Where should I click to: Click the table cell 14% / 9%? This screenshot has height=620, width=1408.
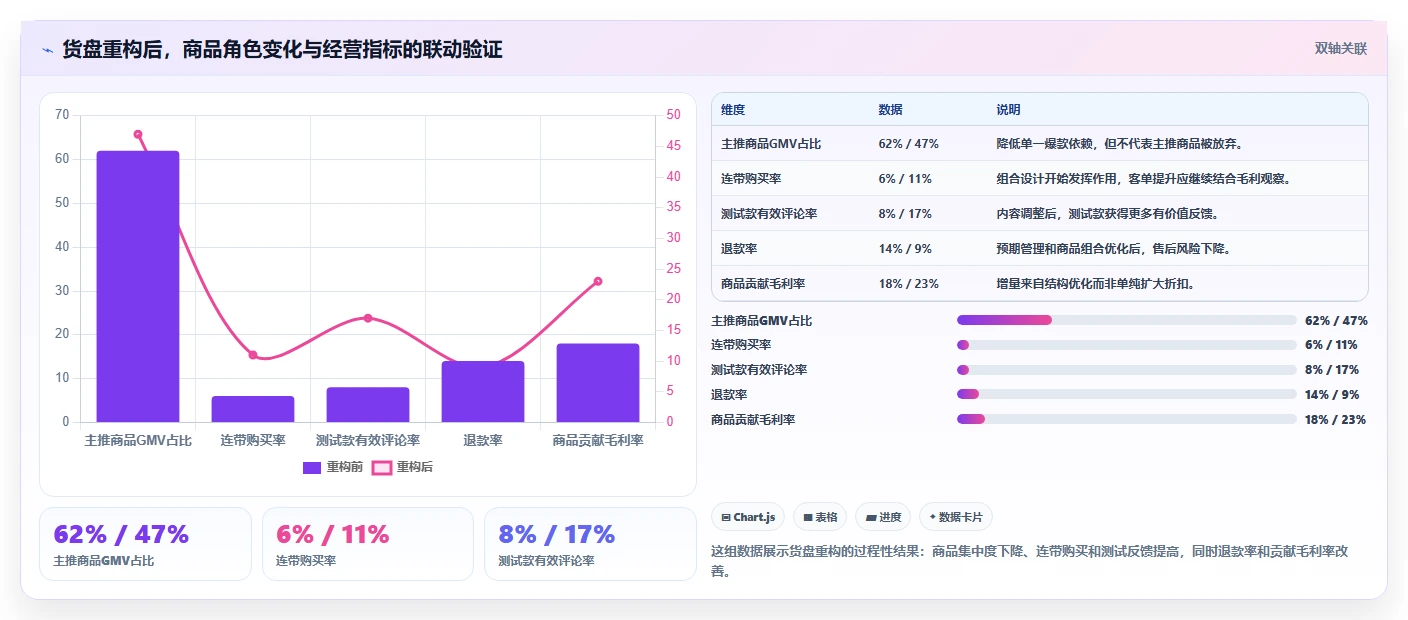[x=905, y=249]
